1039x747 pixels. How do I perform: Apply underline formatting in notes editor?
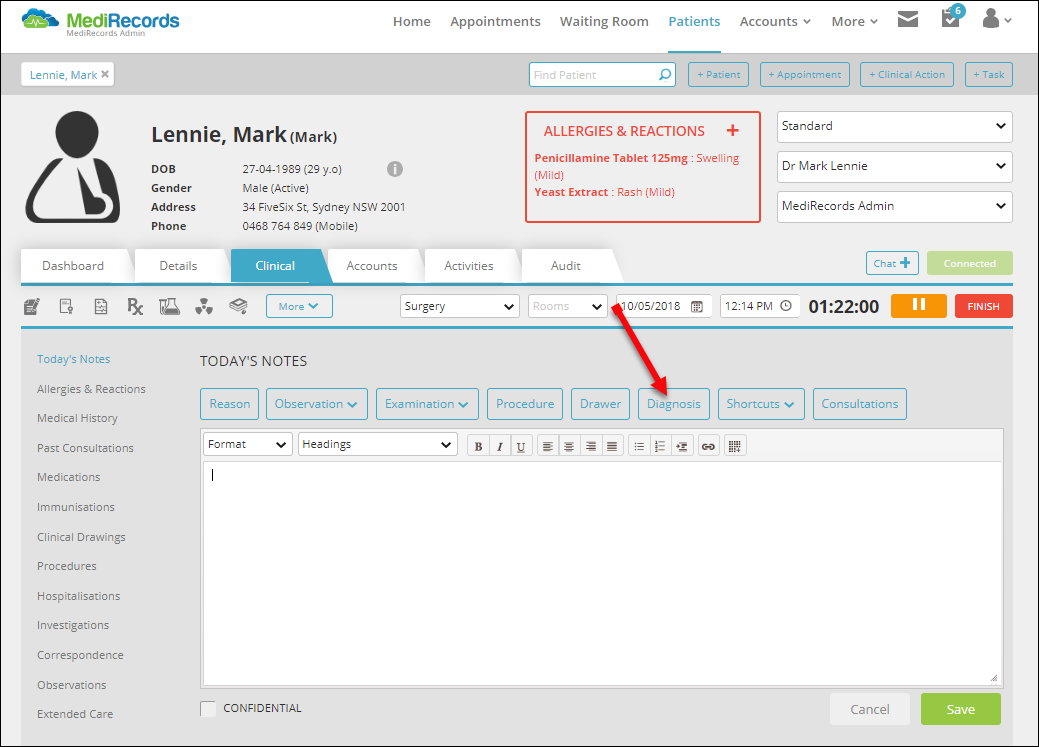point(521,446)
